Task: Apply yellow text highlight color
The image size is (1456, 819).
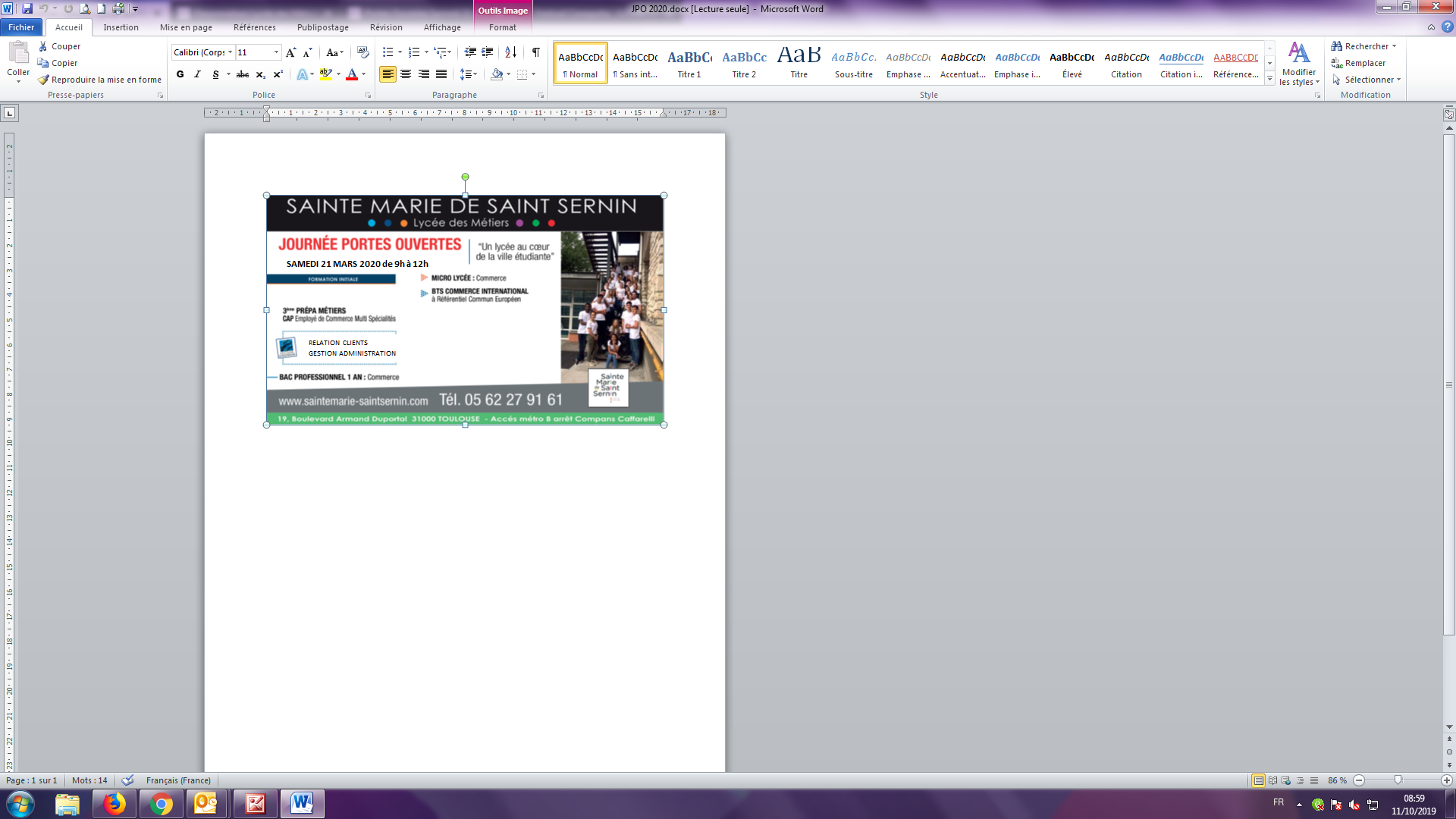Action: (x=326, y=74)
